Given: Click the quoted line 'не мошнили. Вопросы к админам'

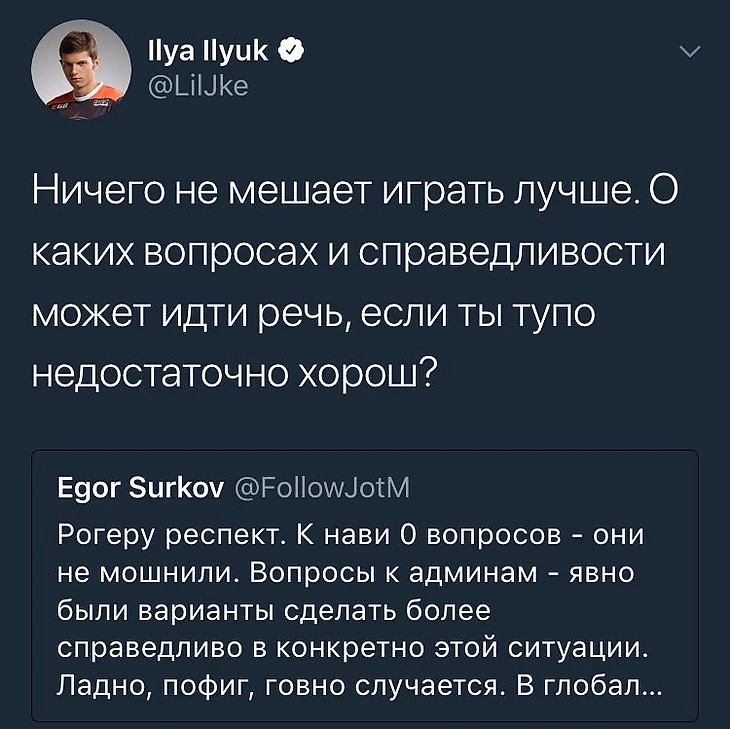Looking at the screenshot, I should coord(297,573).
